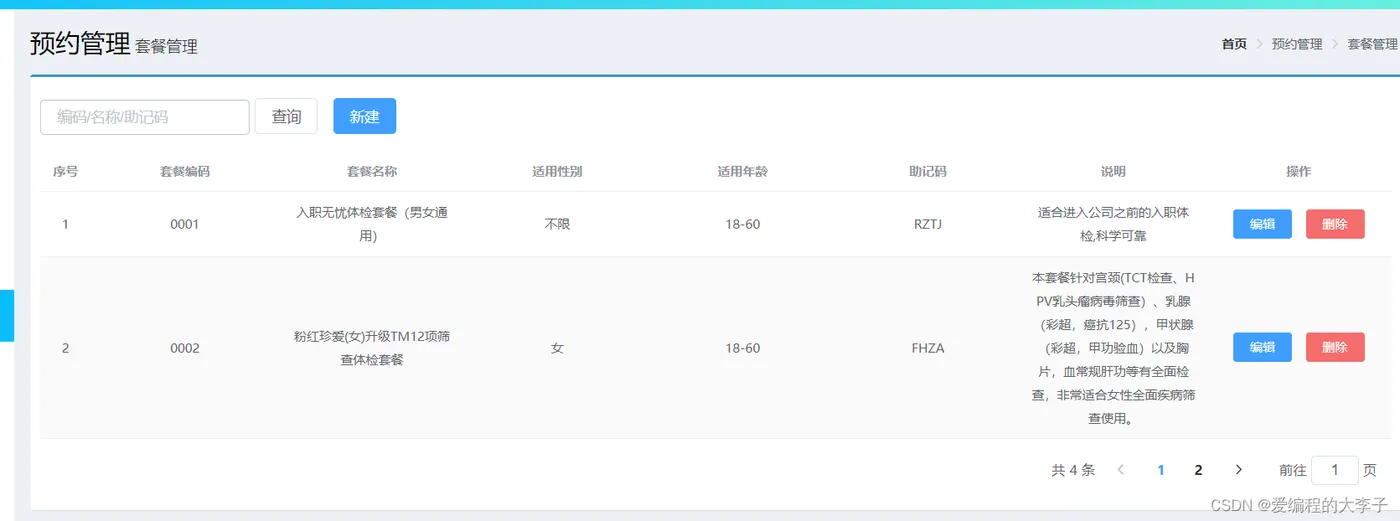Click the mnemonic code RZTJ
Viewport: 1400px width, 521px height.
click(928, 224)
